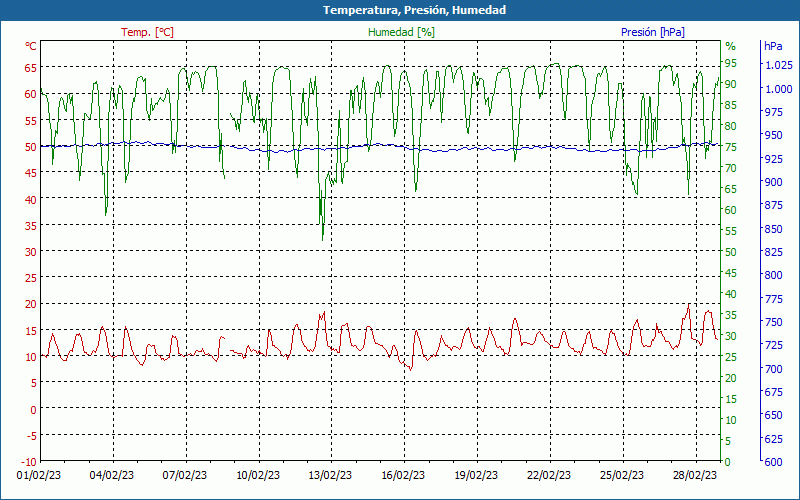Click the '28/02/23' date label
800x500 pixels.
pyautogui.click(x=694, y=475)
